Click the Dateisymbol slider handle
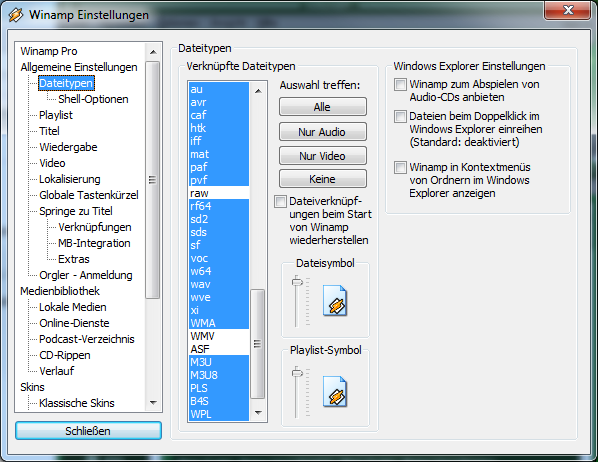The image size is (598, 462). point(297,282)
